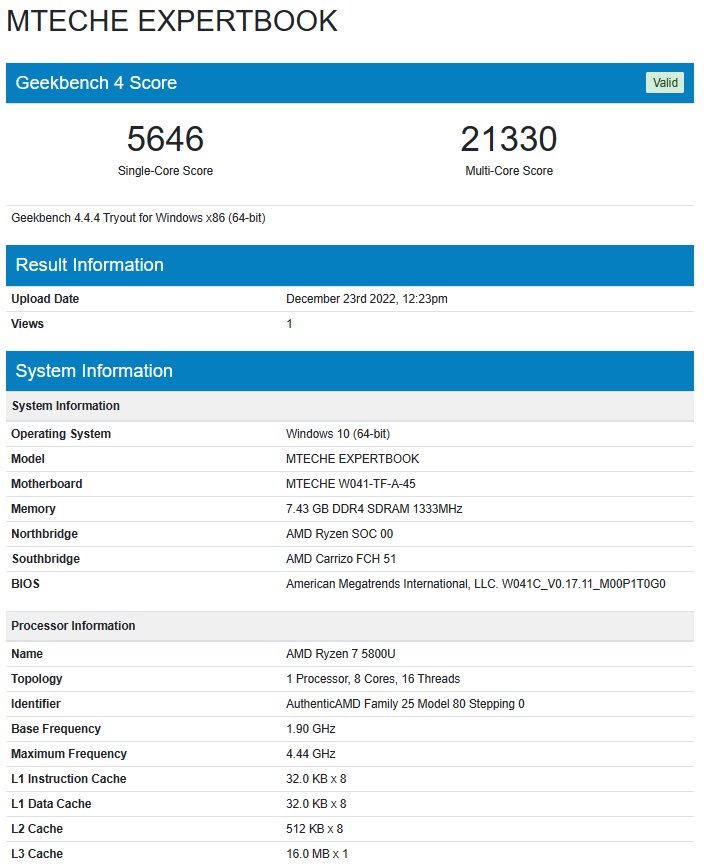Select the Windows 10 (64-bit) value

tap(338, 434)
